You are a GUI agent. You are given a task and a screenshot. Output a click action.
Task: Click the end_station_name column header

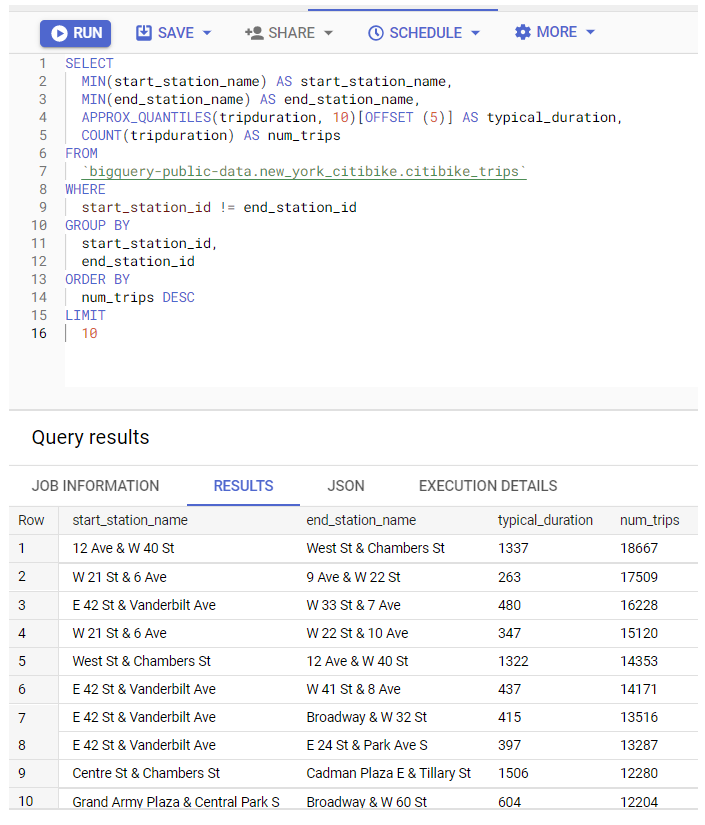361,520
